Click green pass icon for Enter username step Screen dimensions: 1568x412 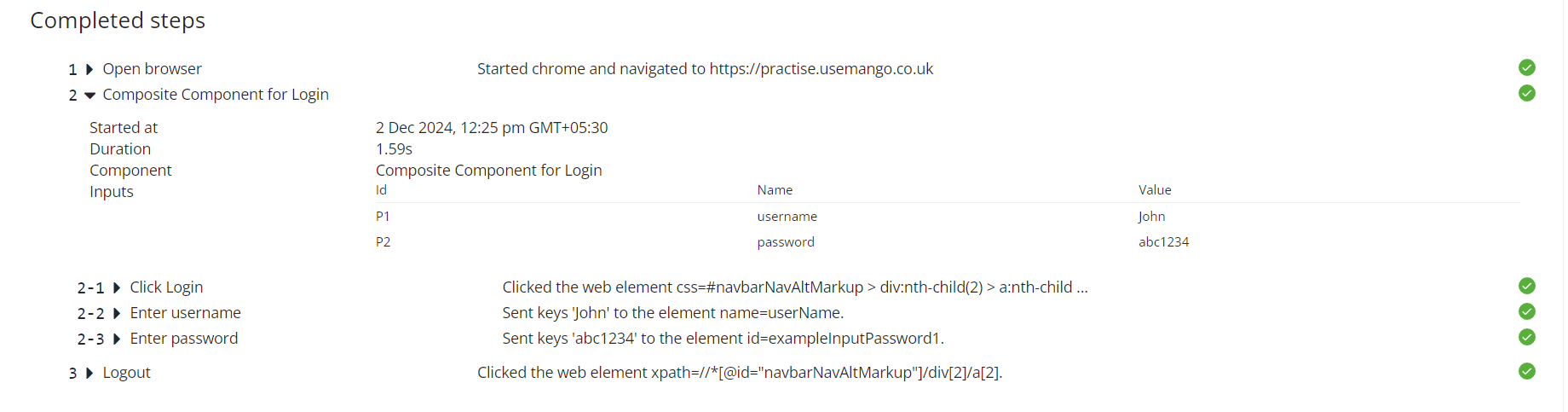(x=1526, y=311)
